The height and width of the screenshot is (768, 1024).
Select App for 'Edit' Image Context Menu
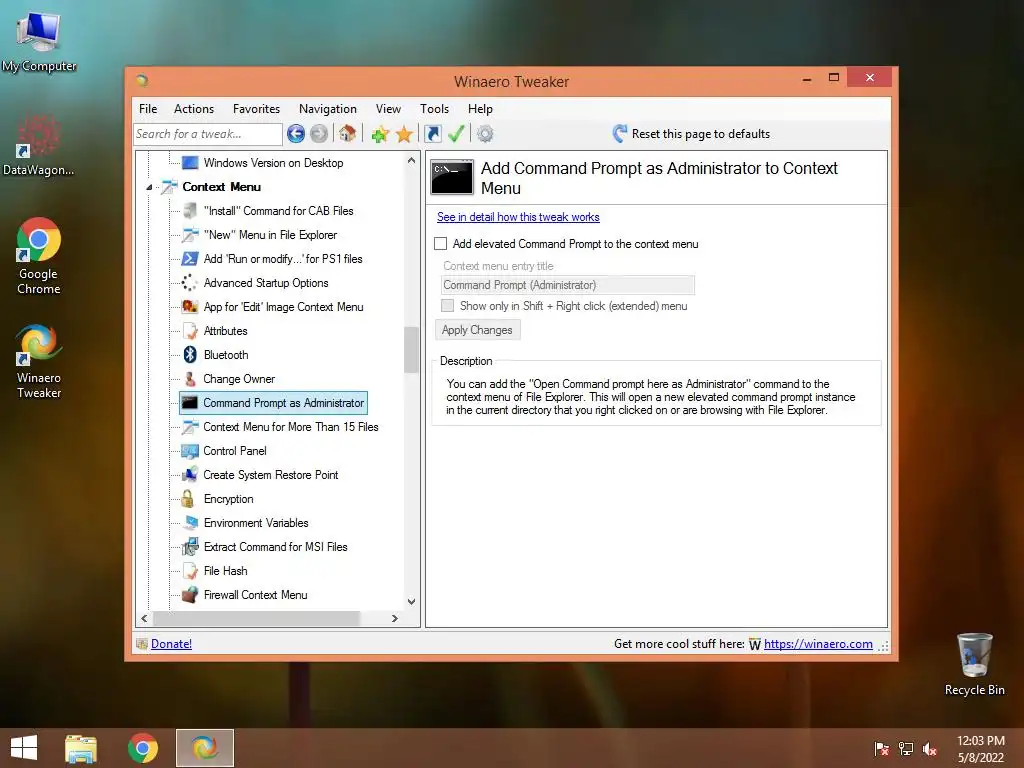[283, 307]
